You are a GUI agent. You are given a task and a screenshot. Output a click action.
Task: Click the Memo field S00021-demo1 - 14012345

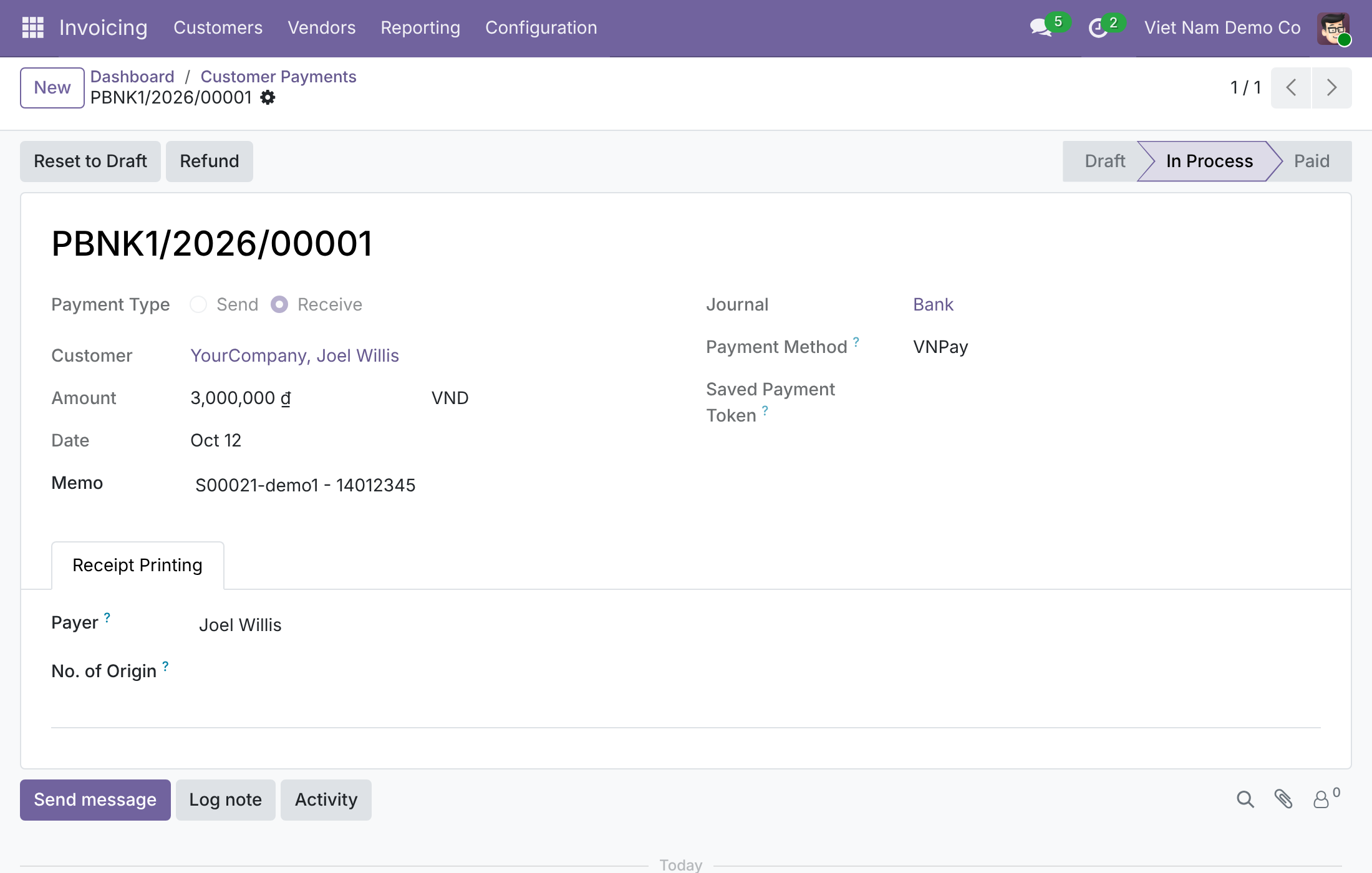point(306,485)
